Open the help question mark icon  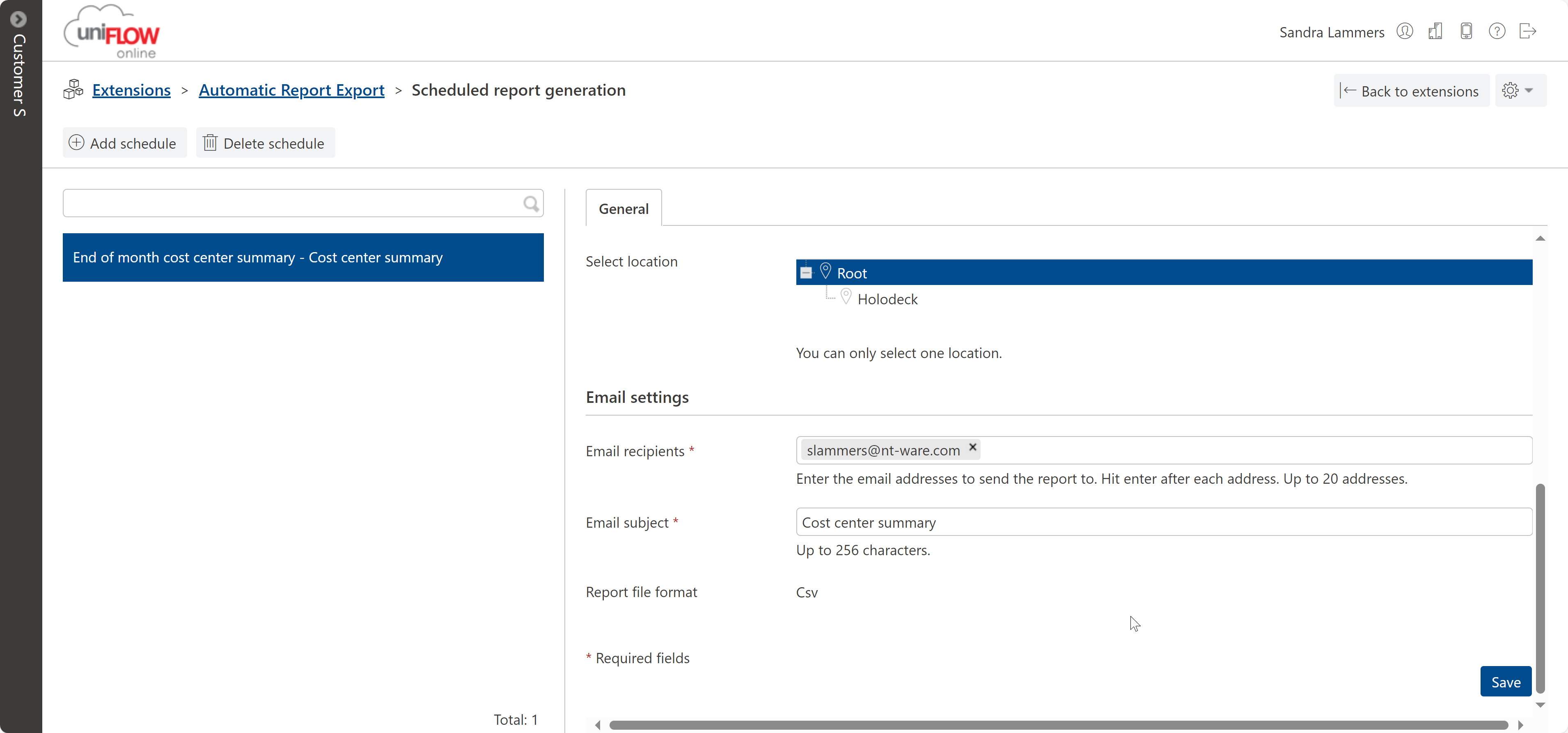(x=1497, y=31)
